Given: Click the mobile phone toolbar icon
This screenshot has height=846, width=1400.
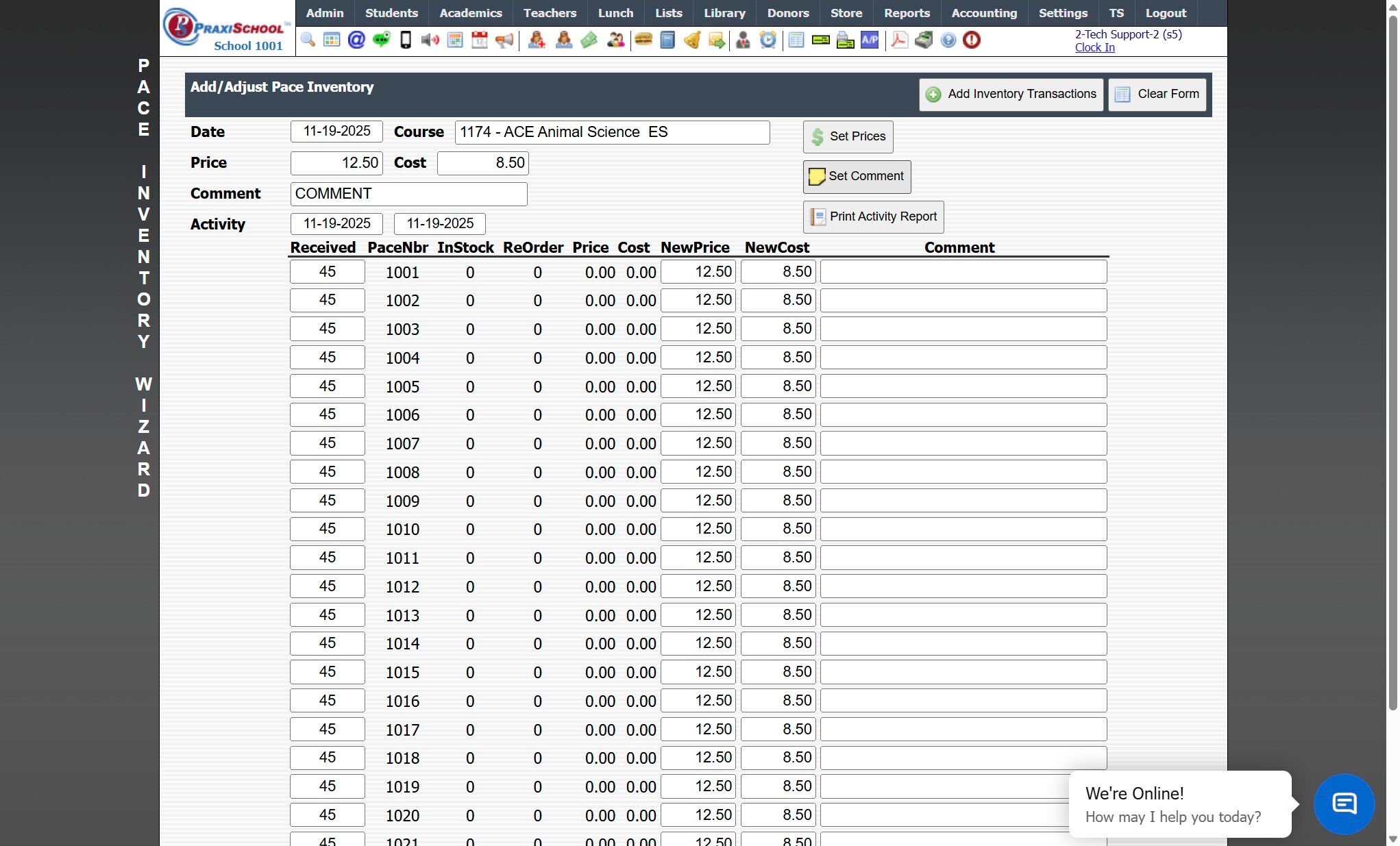Looking at the screenshot, I should [406, 40].
